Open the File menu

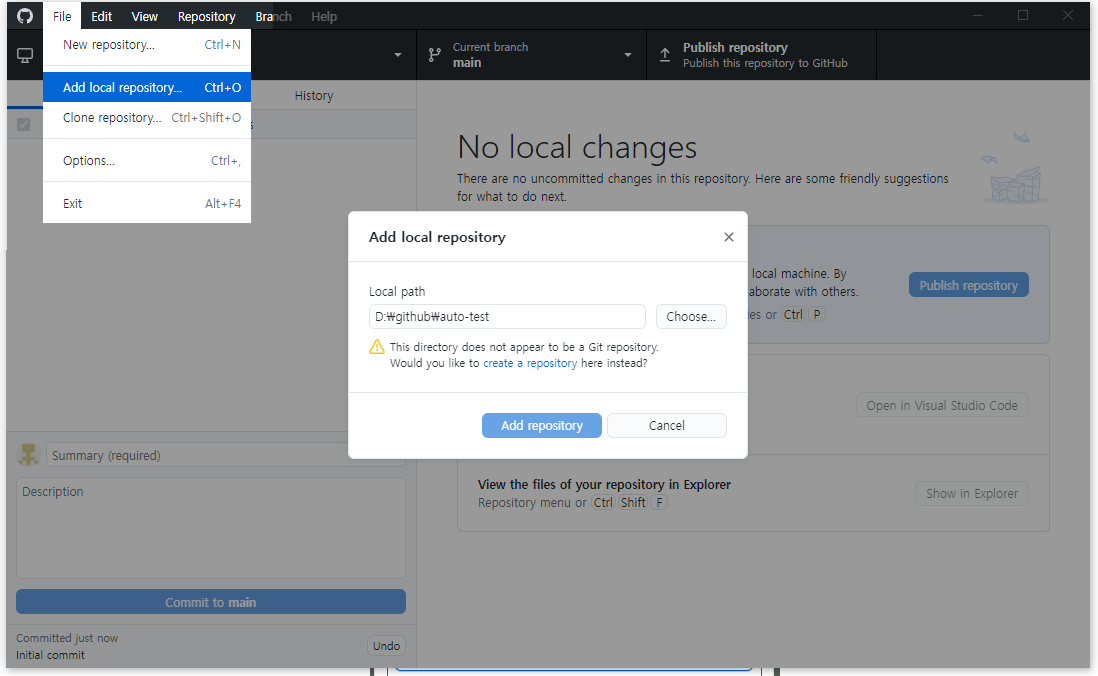point(62,16)
